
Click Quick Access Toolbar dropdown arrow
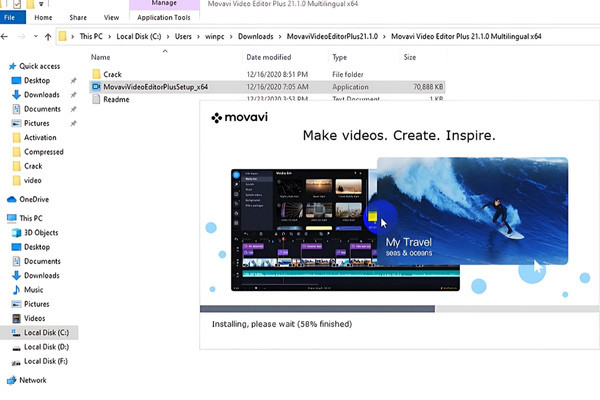pos(41,4)
